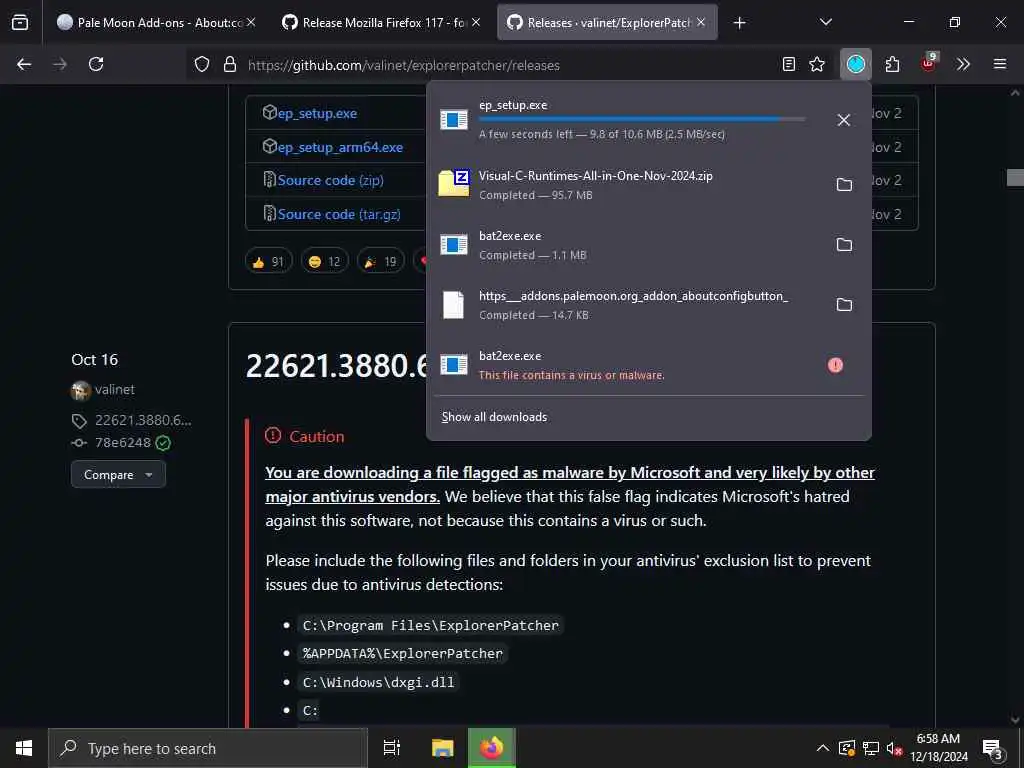Toggle Reader View icon in address bar

pos(789,64)
